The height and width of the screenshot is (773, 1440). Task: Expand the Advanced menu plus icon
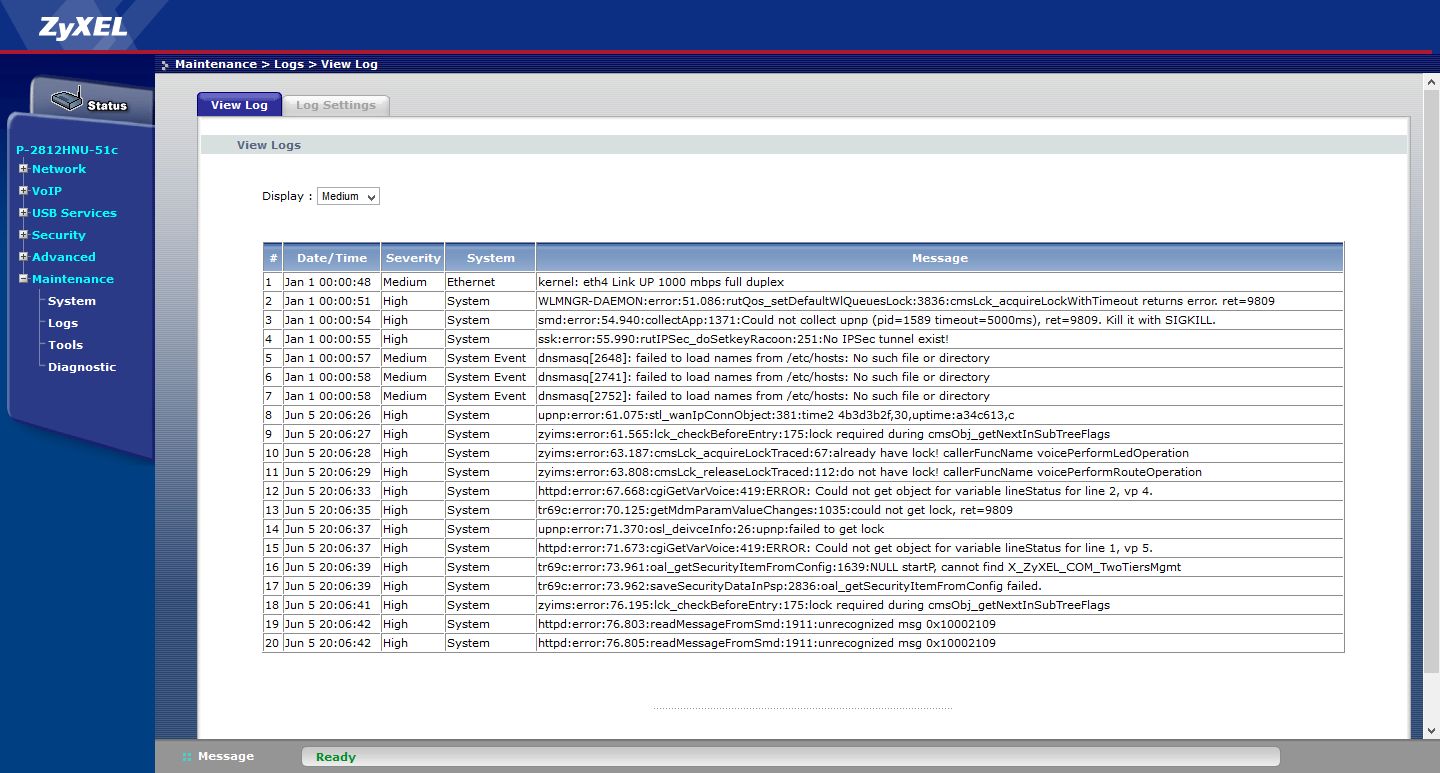pyautogui.click(x=23, y=257)
